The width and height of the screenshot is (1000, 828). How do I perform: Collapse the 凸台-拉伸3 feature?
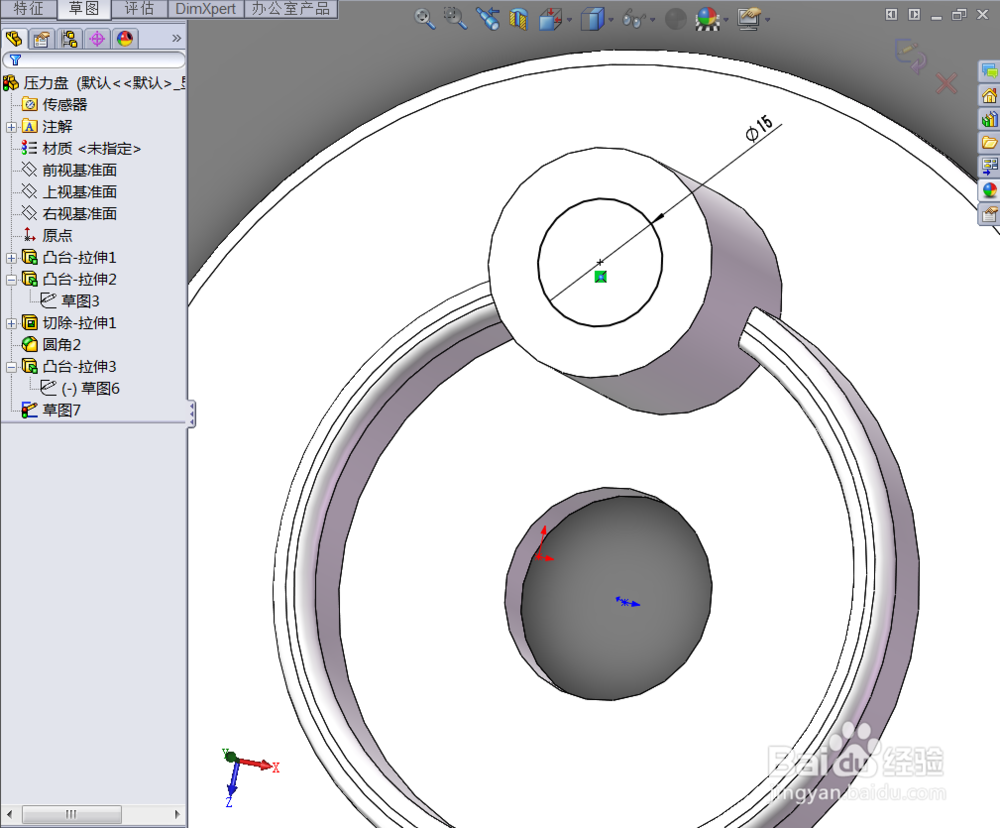coord(11,367)
